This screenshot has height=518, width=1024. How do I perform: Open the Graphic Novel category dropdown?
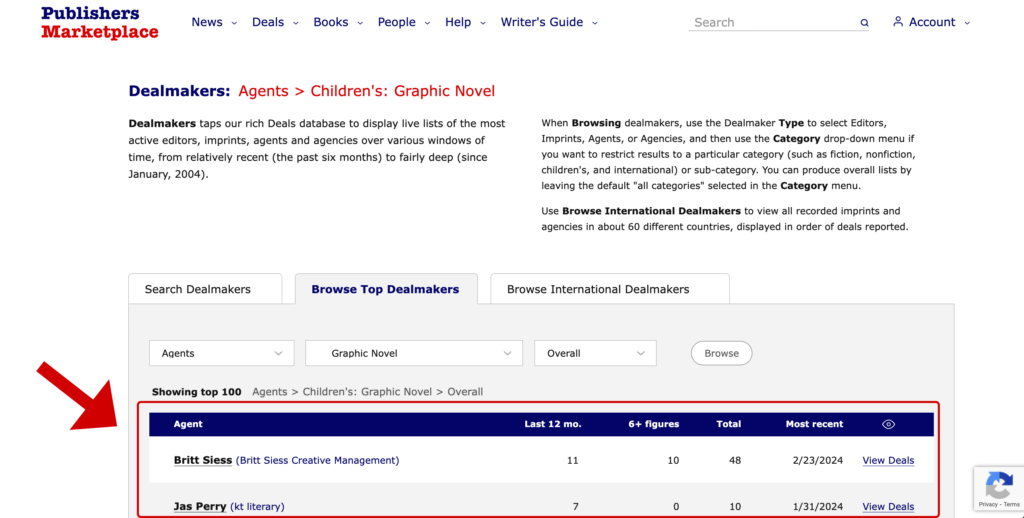click(x=413, y=353)
